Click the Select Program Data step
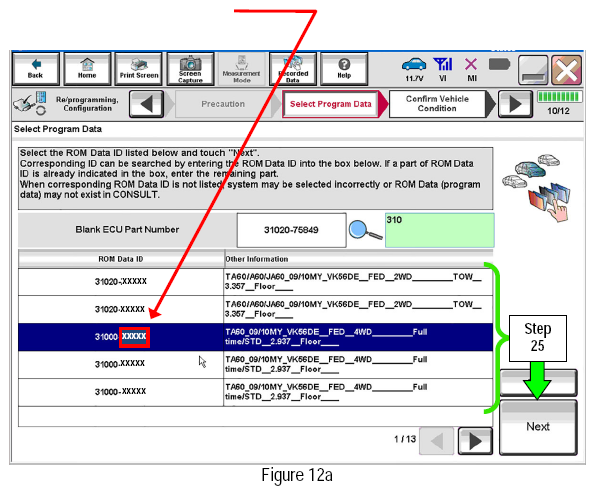The height and width of the screenshot is (495, 595). 331,104
